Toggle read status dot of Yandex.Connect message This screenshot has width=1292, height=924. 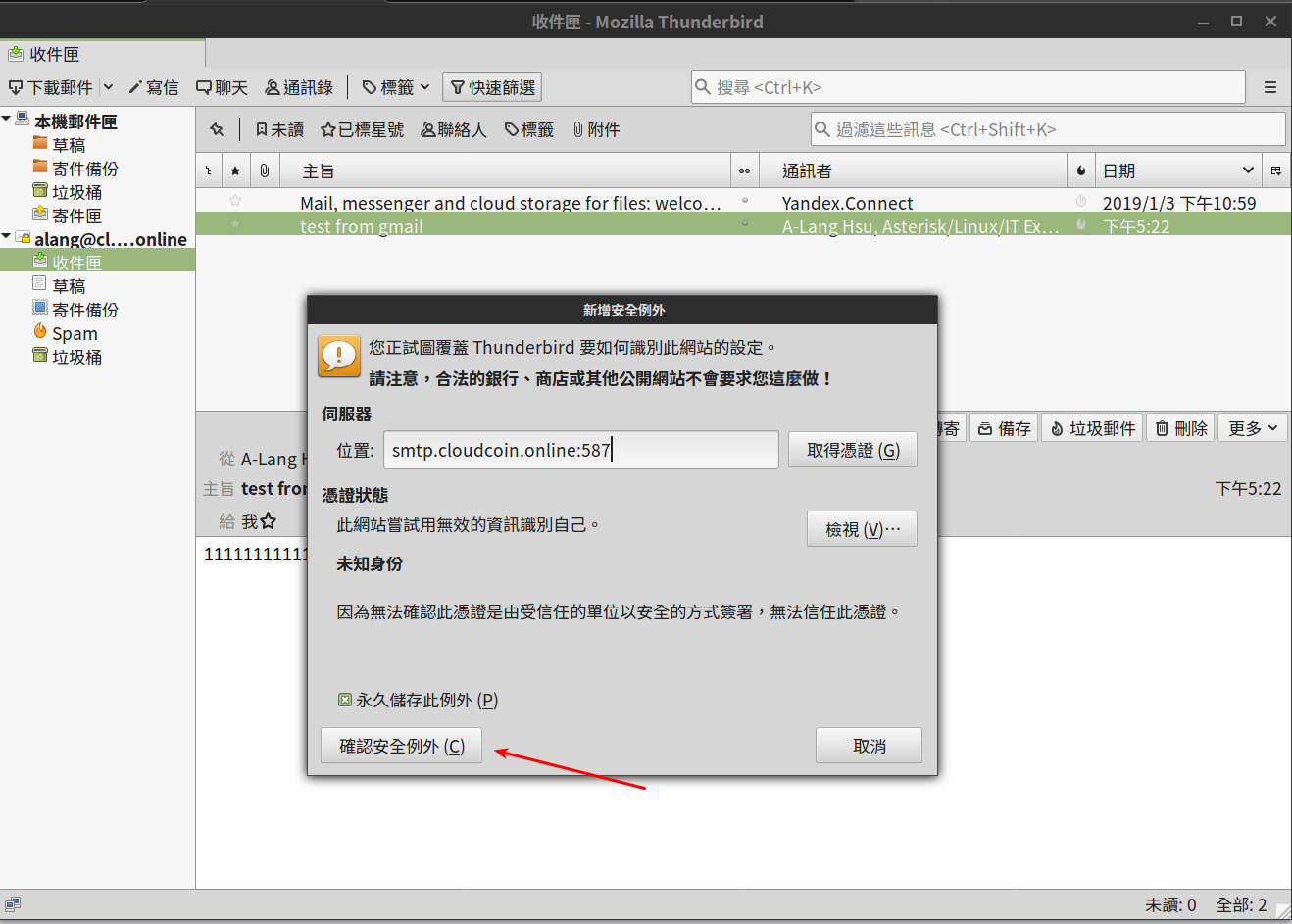coord(745,201)
